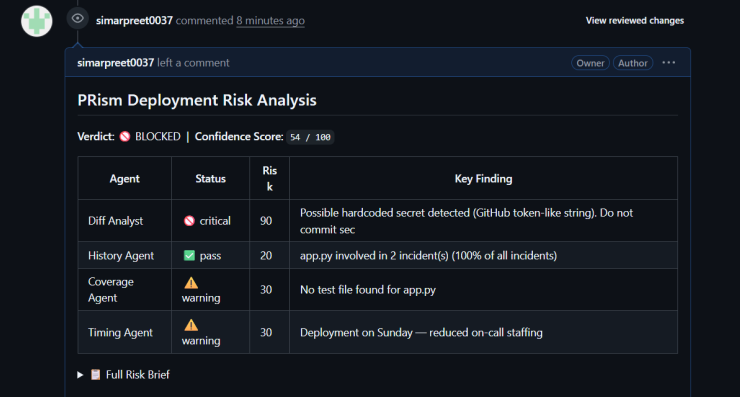The height and width of the screenshot is (397, 740).
Task: Open simarpreet0037 profile link beside 'commented'
Action: [x=134, y=20]
